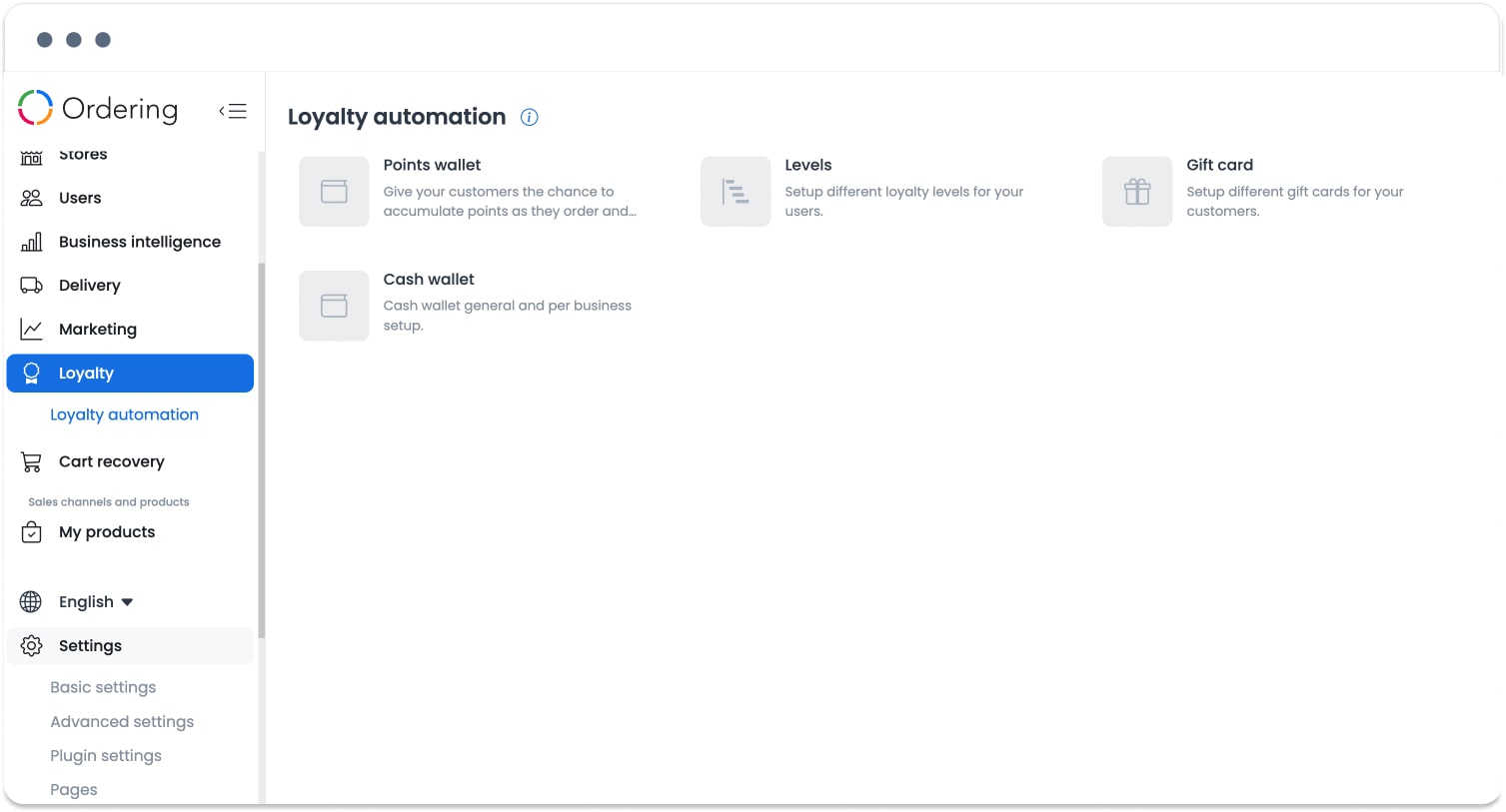Click the Business intelligence bar chart icon
This screenshot has width=1506, height=812.
coord(32,242)
